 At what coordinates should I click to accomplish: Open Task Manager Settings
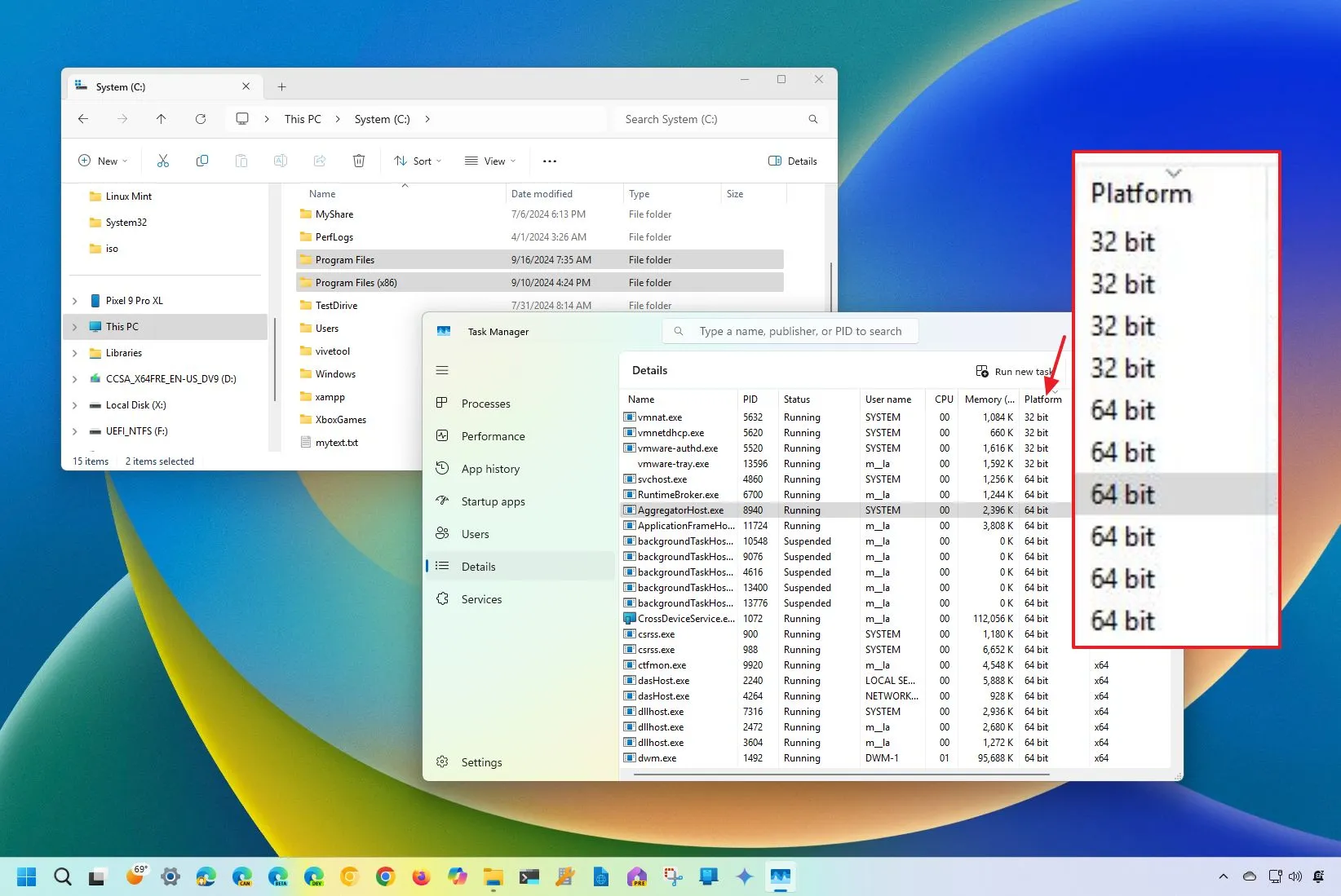coord(481,762)
